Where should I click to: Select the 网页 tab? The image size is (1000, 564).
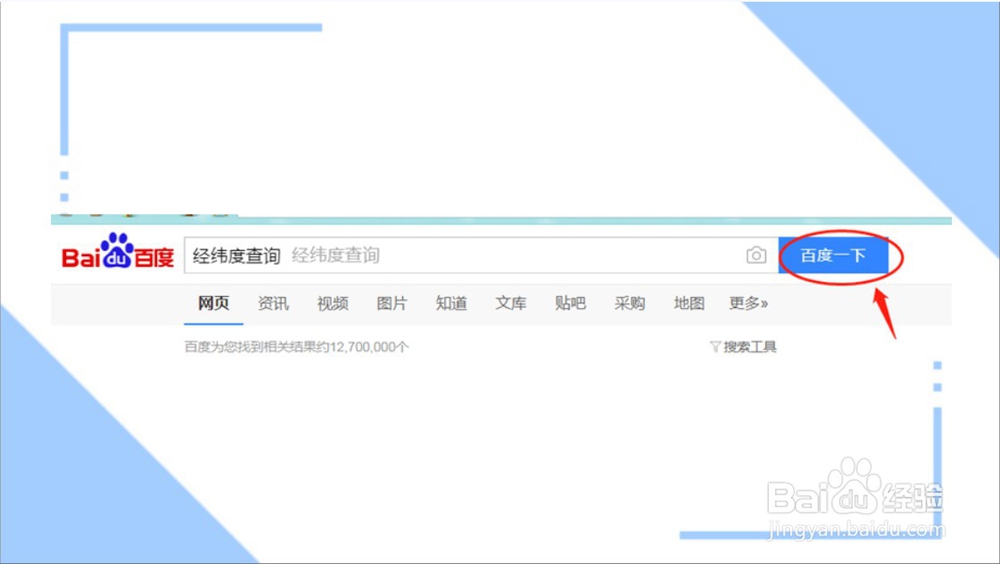click(213, 303)
